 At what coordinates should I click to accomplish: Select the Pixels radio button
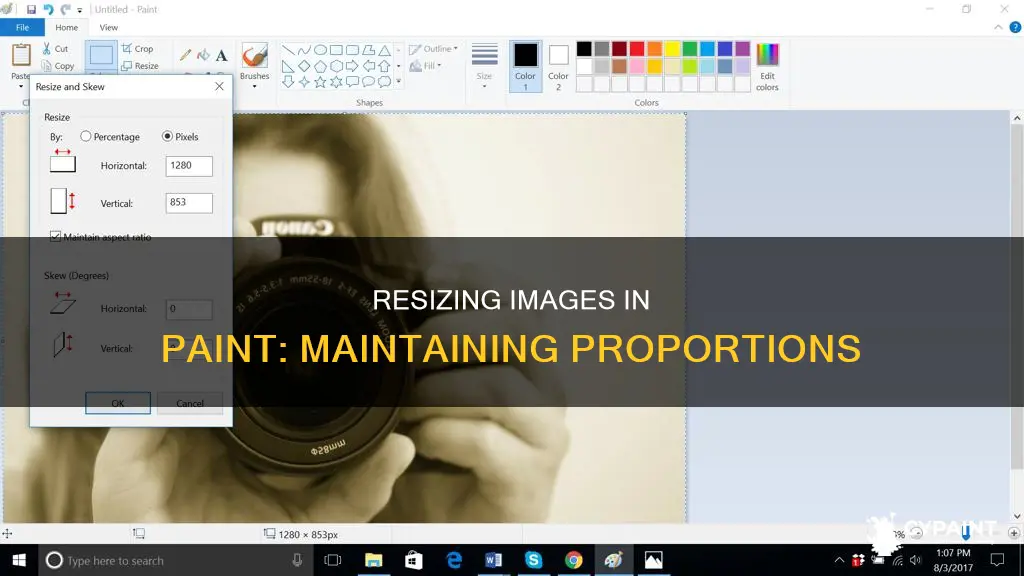[x=167, y=136]
